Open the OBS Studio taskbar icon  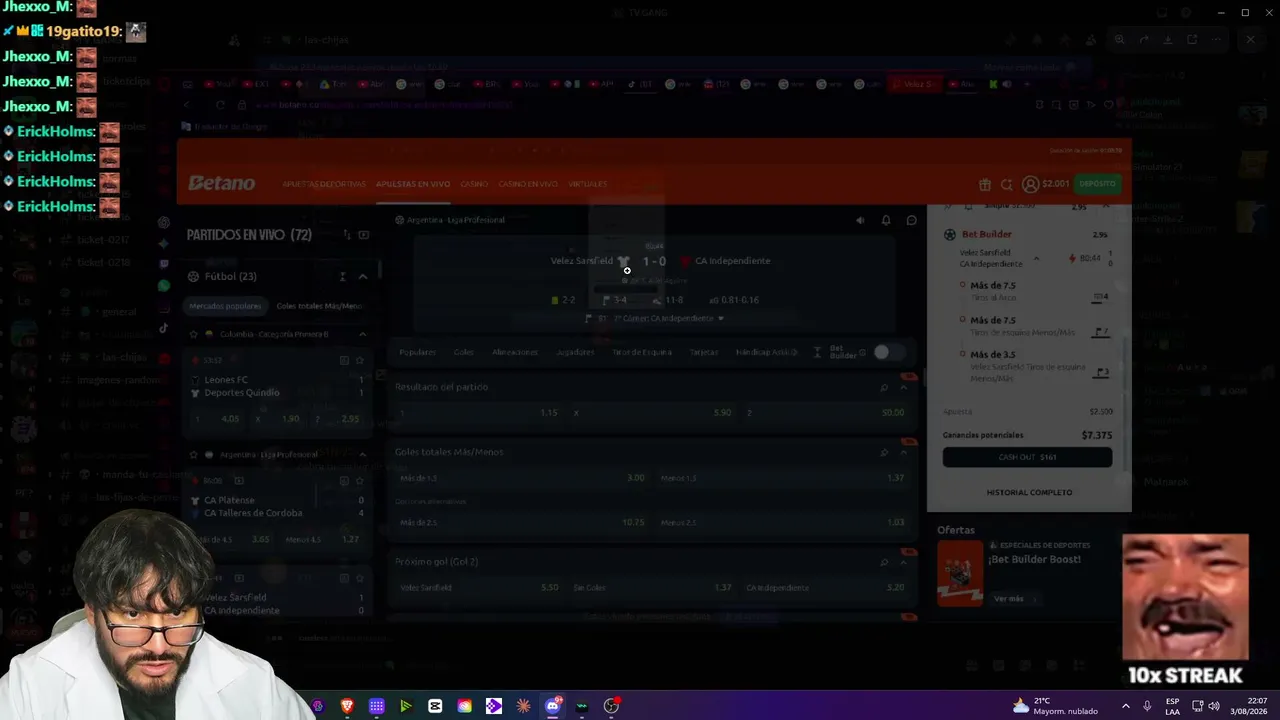pyautogui.click(x=611, y=706)
